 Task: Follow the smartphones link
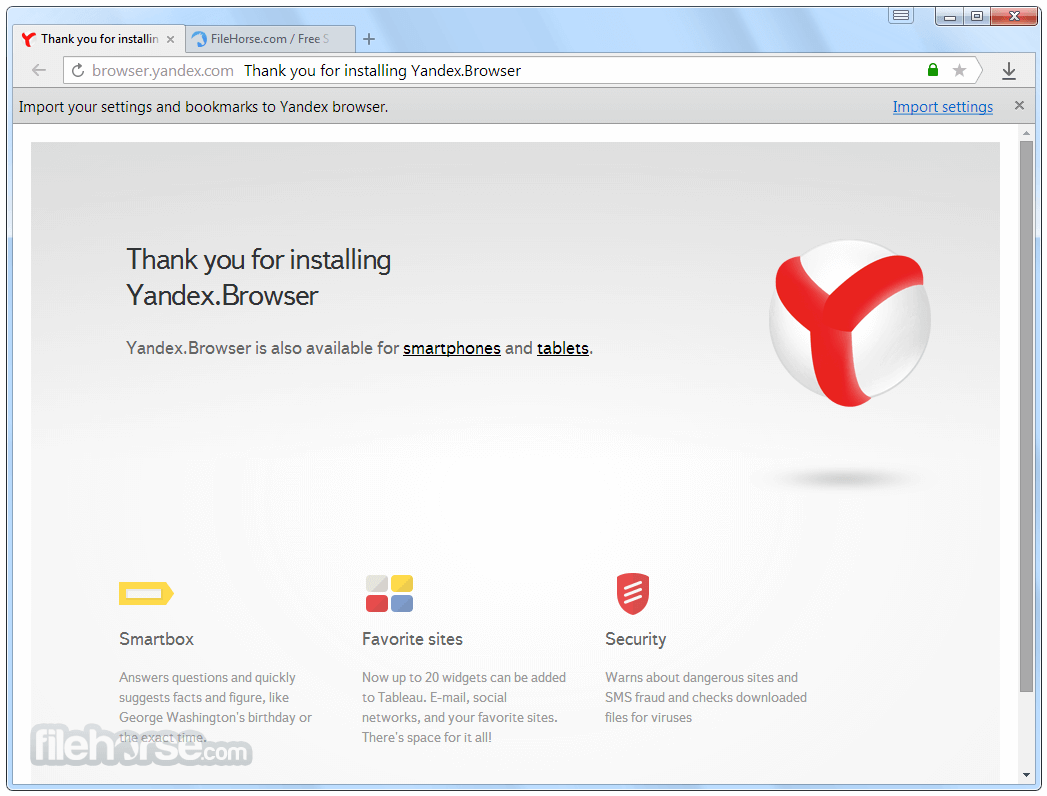coord(451,348)
